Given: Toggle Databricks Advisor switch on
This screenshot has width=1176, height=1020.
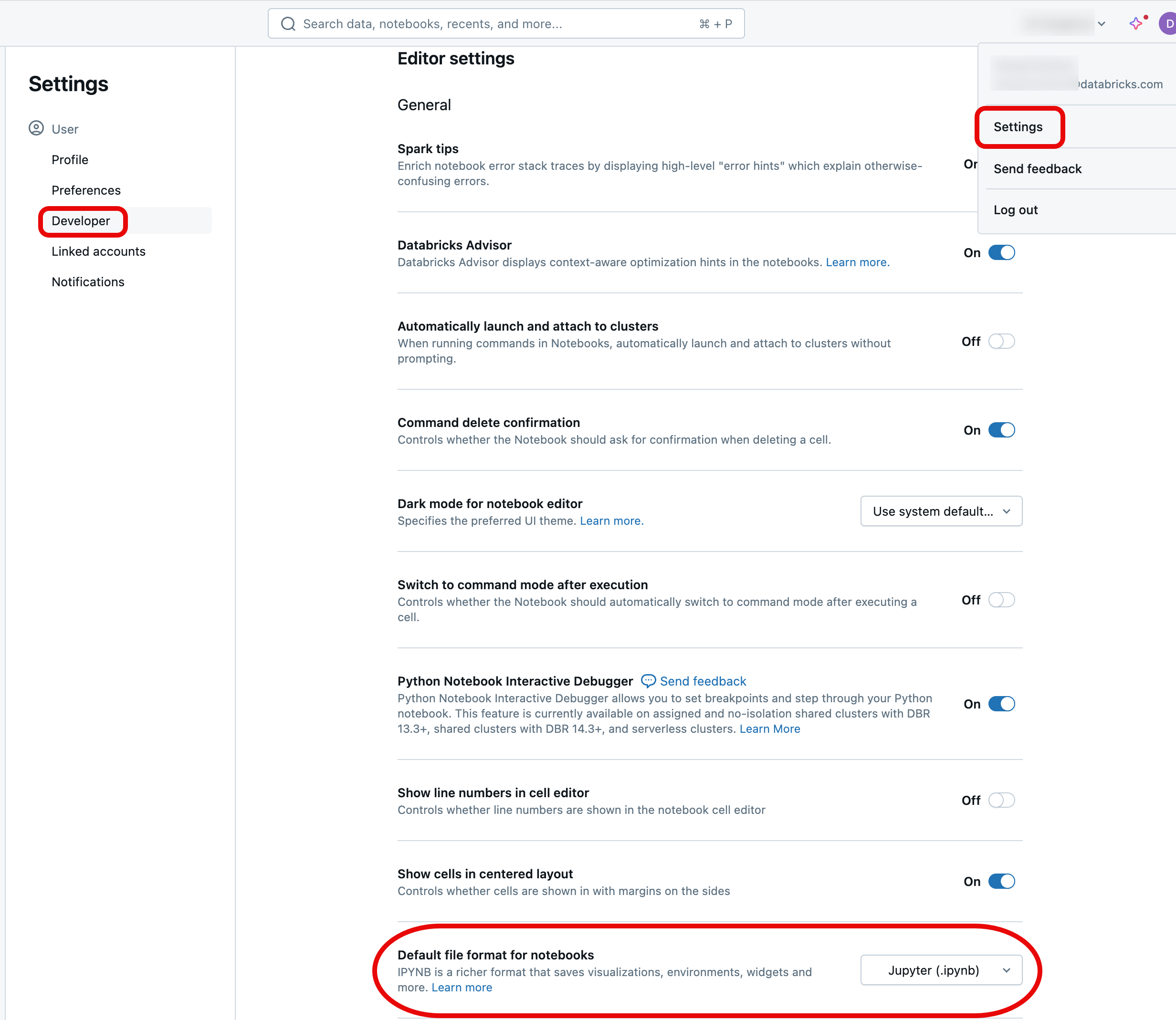Looking at the screenshot, I should (1001, 252).
